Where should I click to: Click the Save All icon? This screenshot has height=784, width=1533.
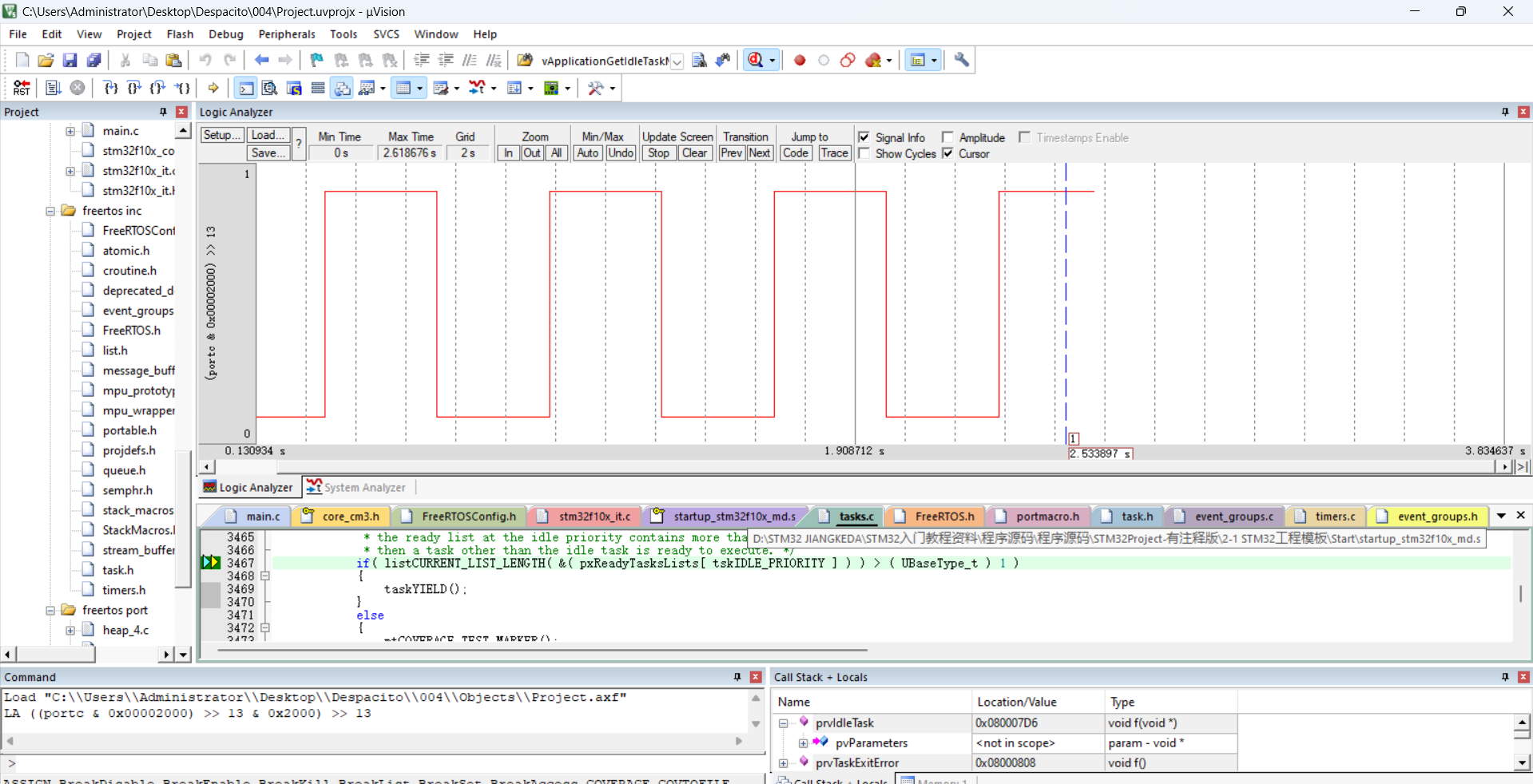tap(93, 60)
